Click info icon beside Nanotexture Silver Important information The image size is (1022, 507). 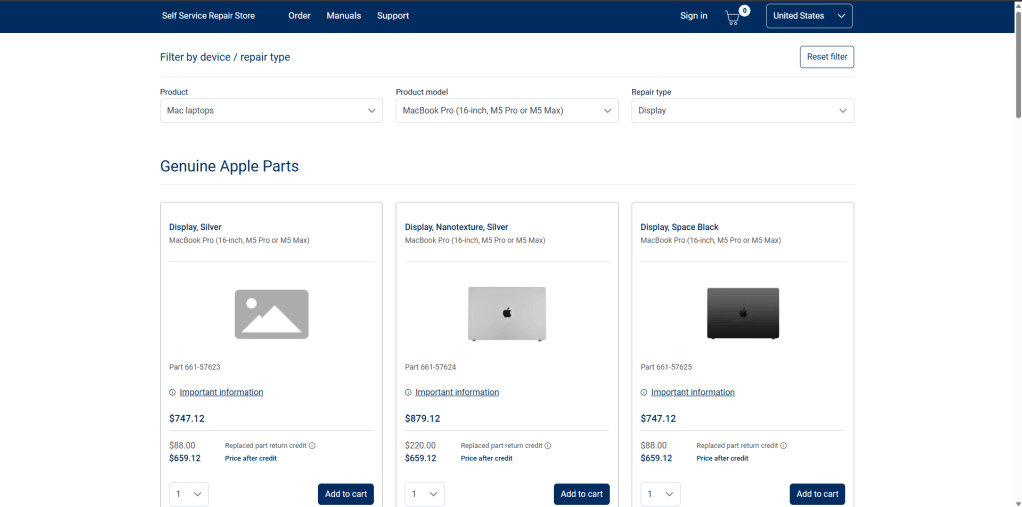(408, 393)
